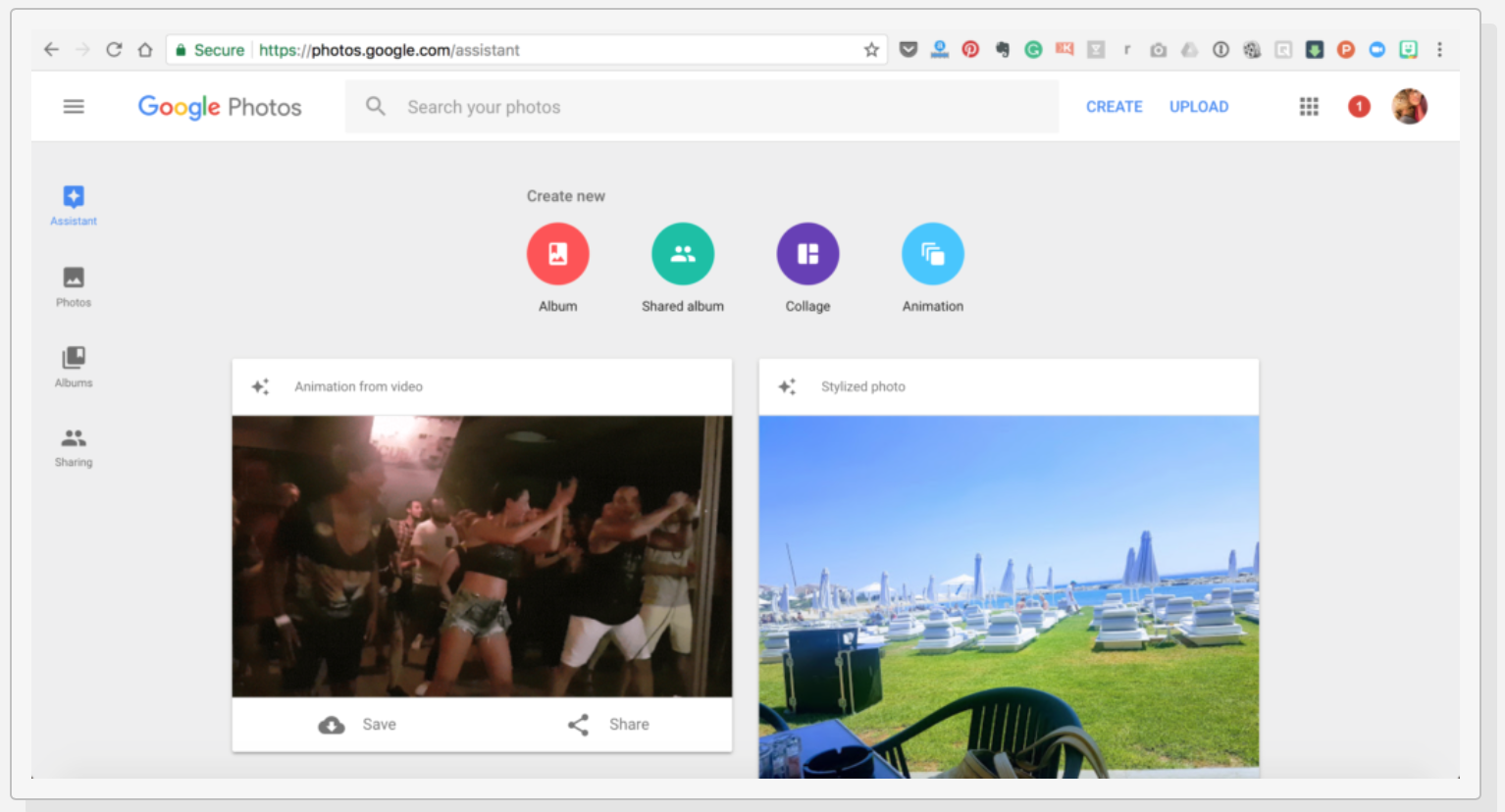Viewport: 1505px width, 812px height.
Task: Switch to the Assistant tab
Action: (x=74, y=204)
